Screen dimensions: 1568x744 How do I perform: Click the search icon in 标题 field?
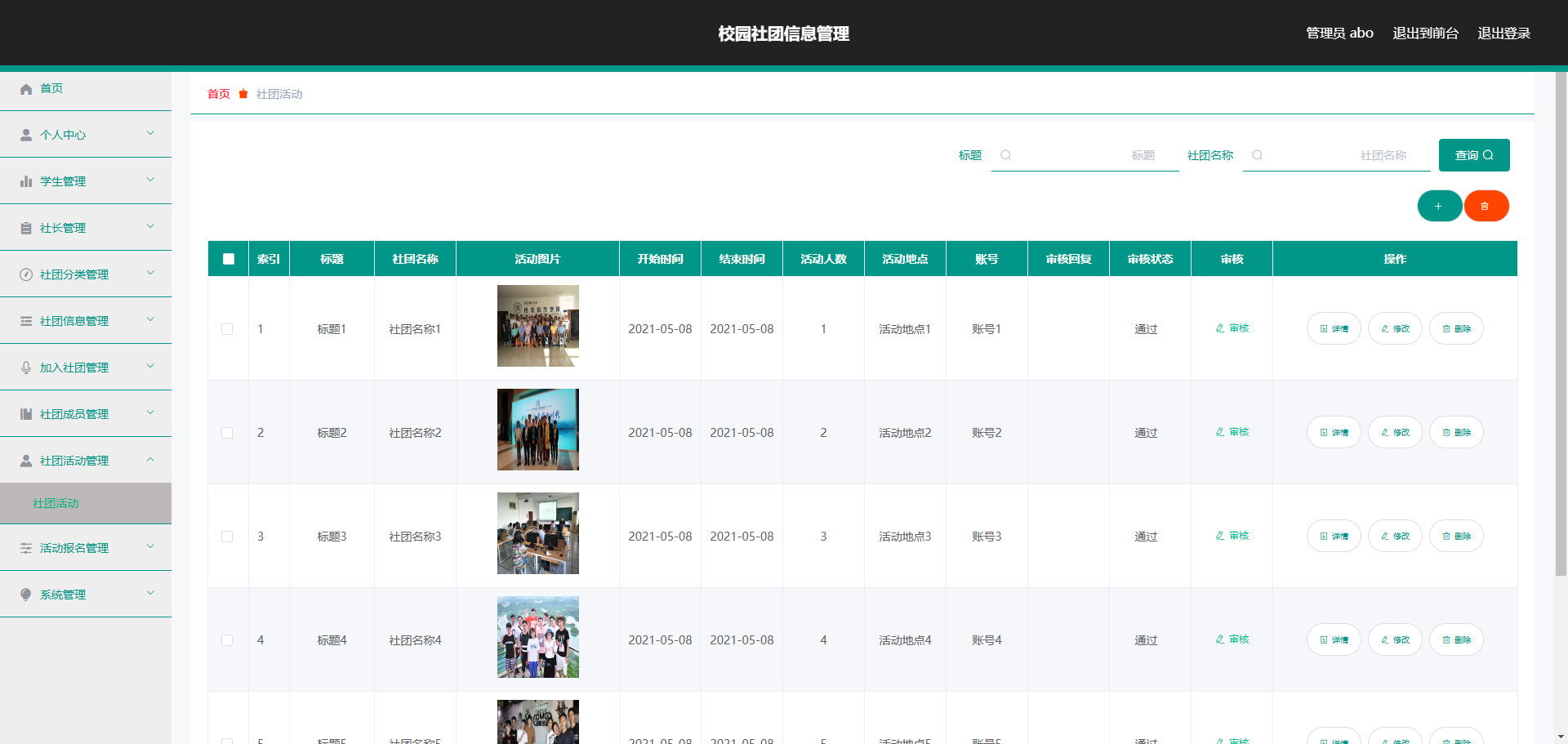coord(1005,155)
